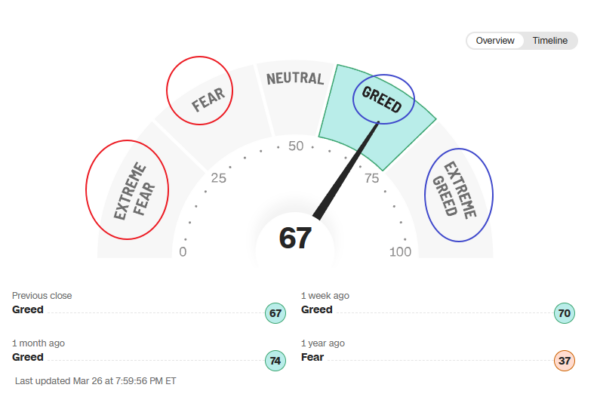
Task: Click the gauge needle pointer
Action: (x=346, y=170)
